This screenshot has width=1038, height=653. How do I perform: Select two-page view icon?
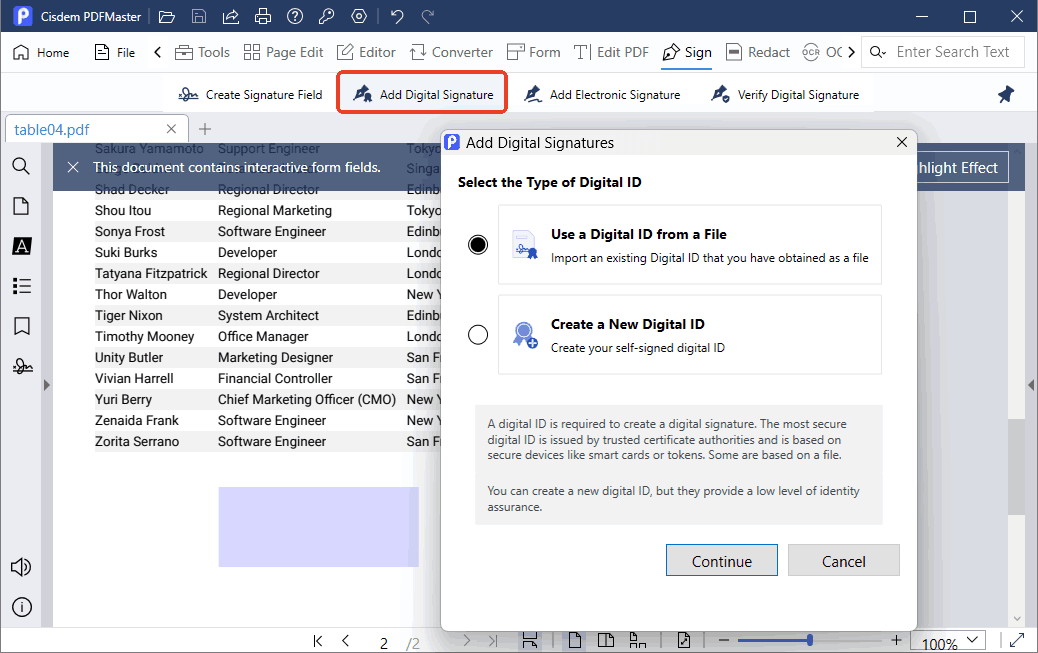606,640
